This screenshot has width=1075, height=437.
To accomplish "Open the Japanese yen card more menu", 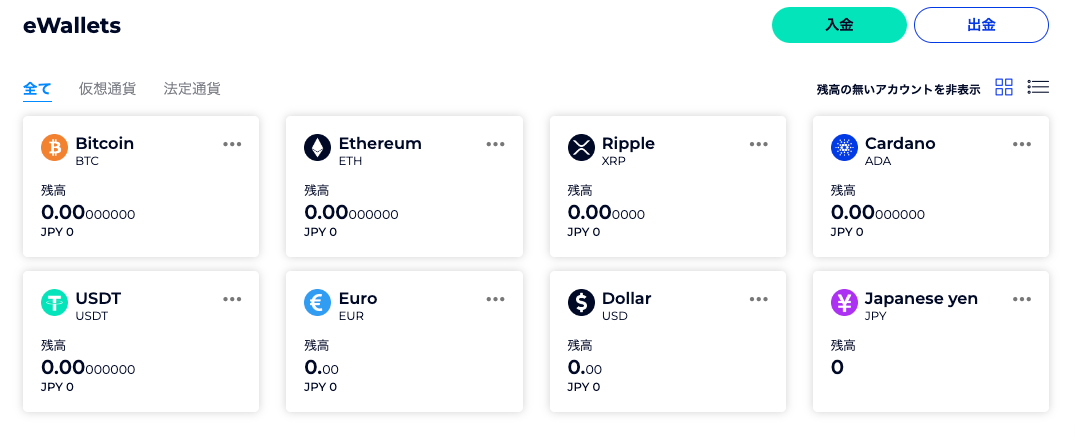I will (1022, 299).
